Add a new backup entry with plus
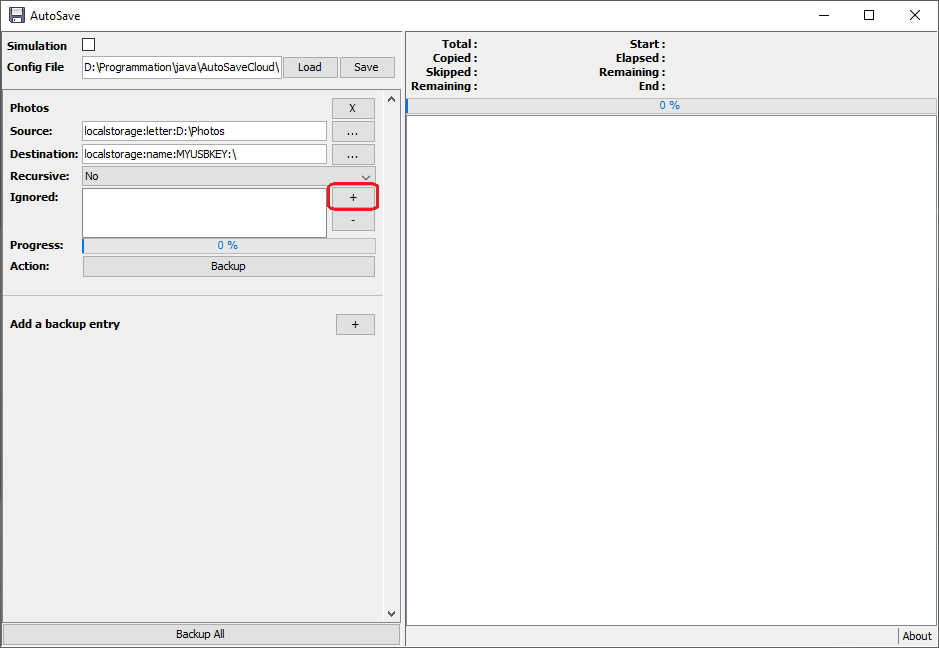This screenshot has width=939, height=648. [355, 325]
